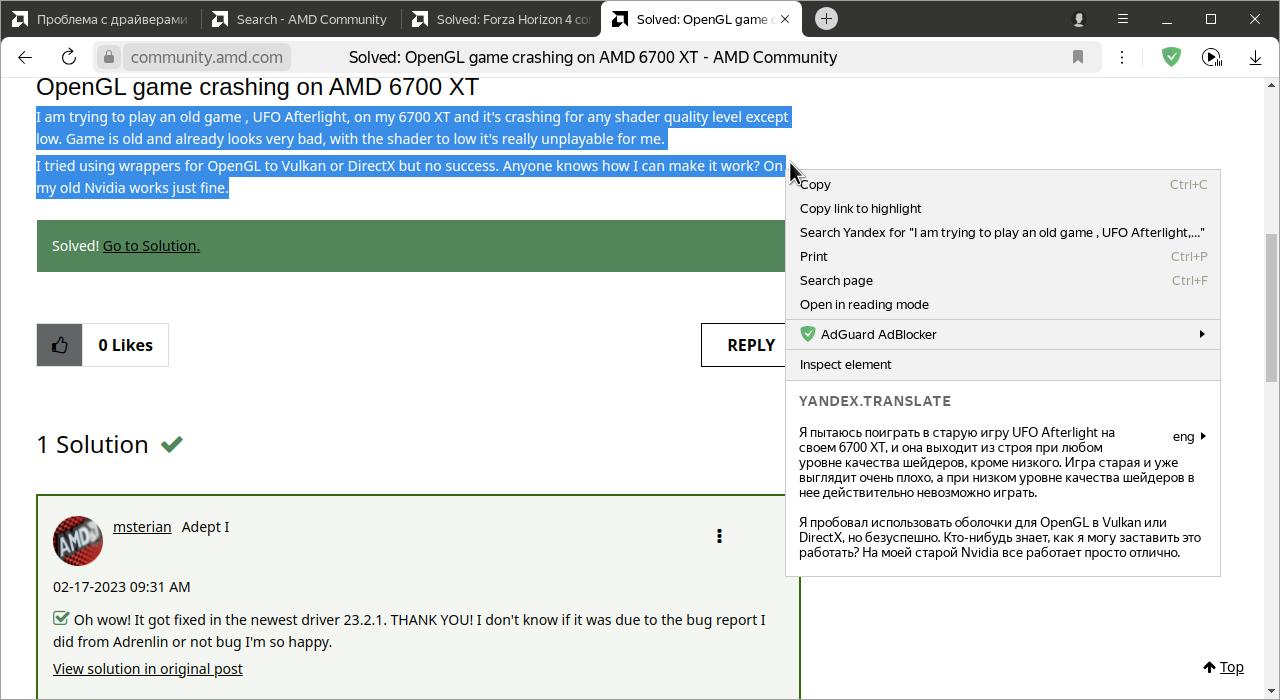Image resolution: width=1280 pixels, height=700 pixels.
Task: Click the AdGuard shield icon in the context menu
Action: (x=808, y=334)
